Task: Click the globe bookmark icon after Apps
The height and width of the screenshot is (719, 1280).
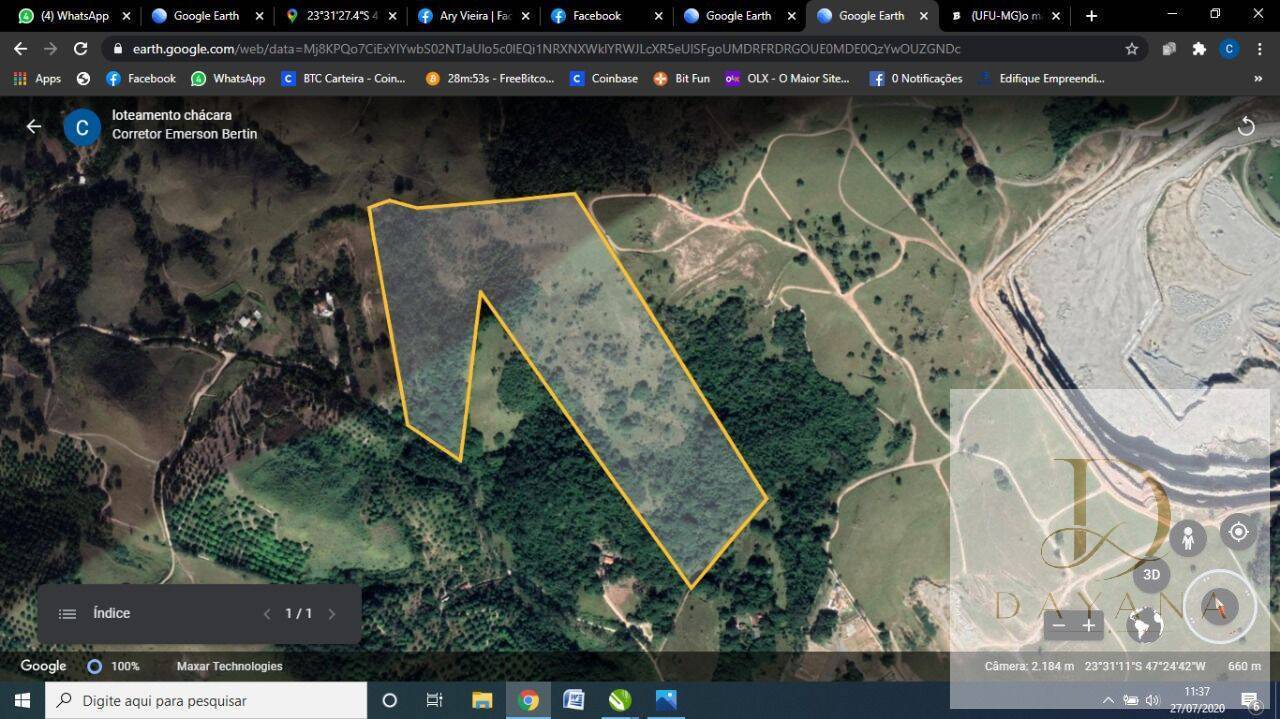Action: pyautogui.click(x=83, y=78)
